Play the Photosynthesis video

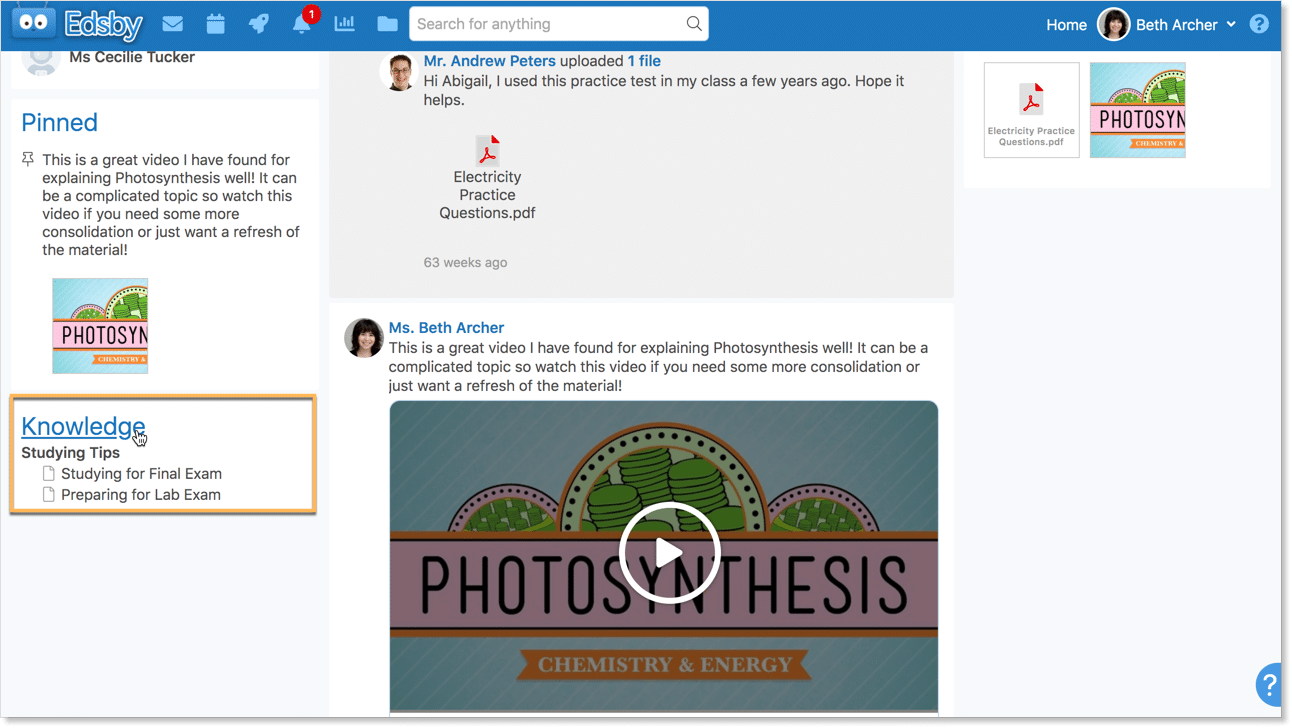click(668, 553)
